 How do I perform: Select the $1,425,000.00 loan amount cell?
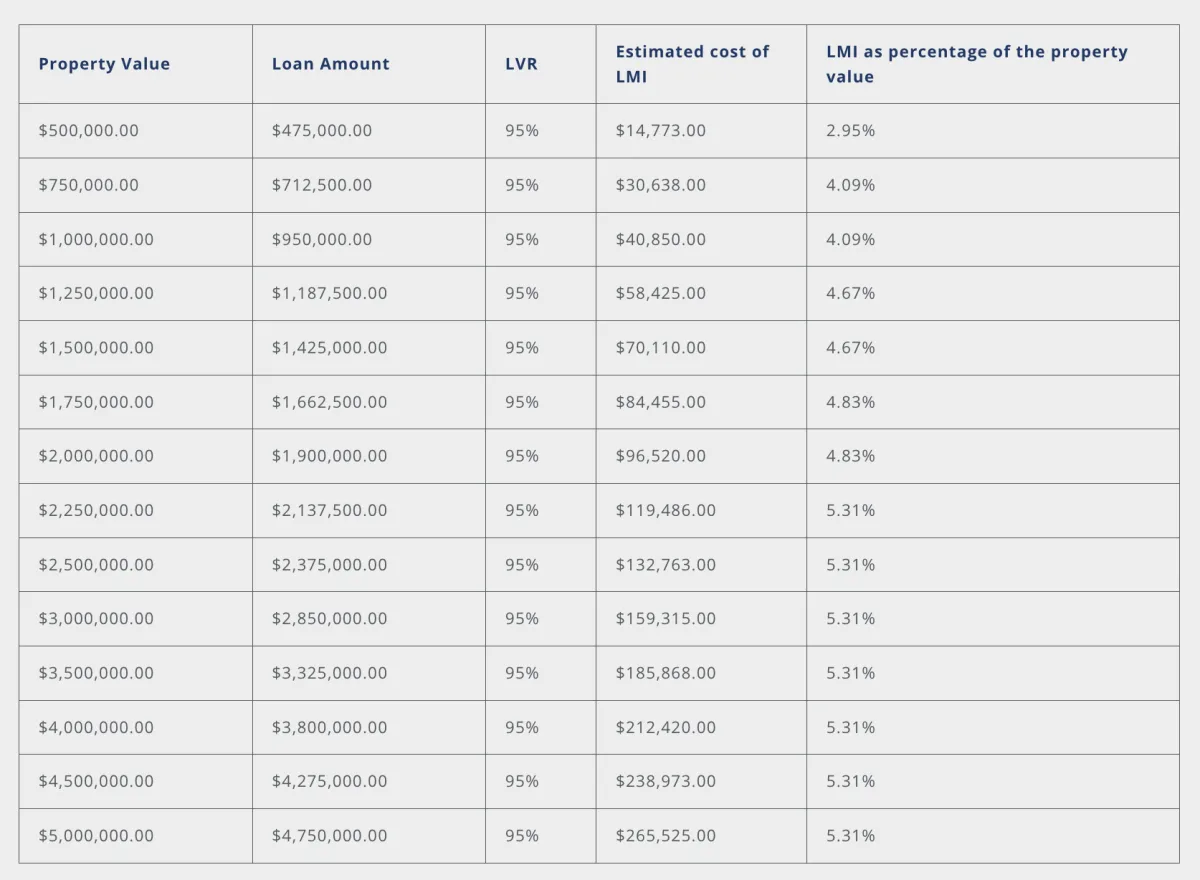329,348
